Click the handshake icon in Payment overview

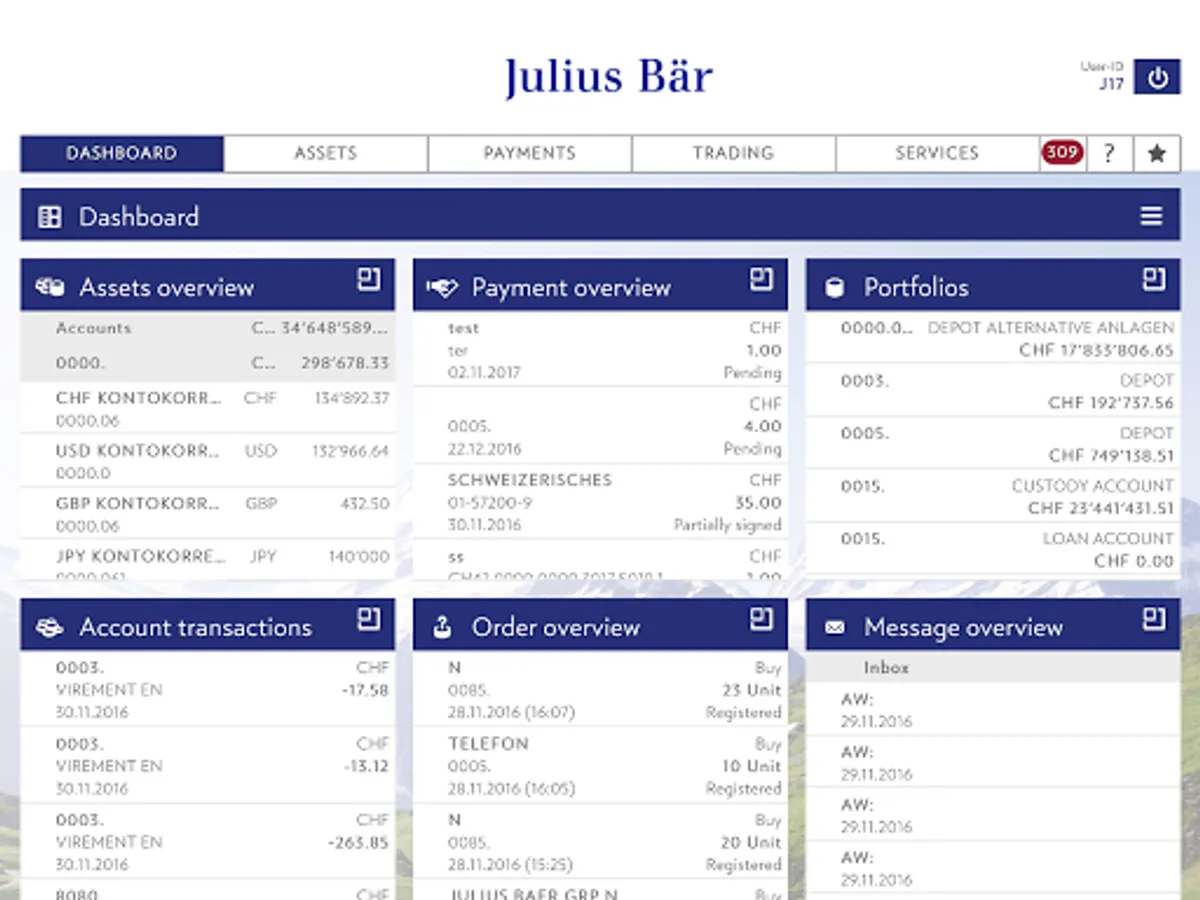click(442, 288)
